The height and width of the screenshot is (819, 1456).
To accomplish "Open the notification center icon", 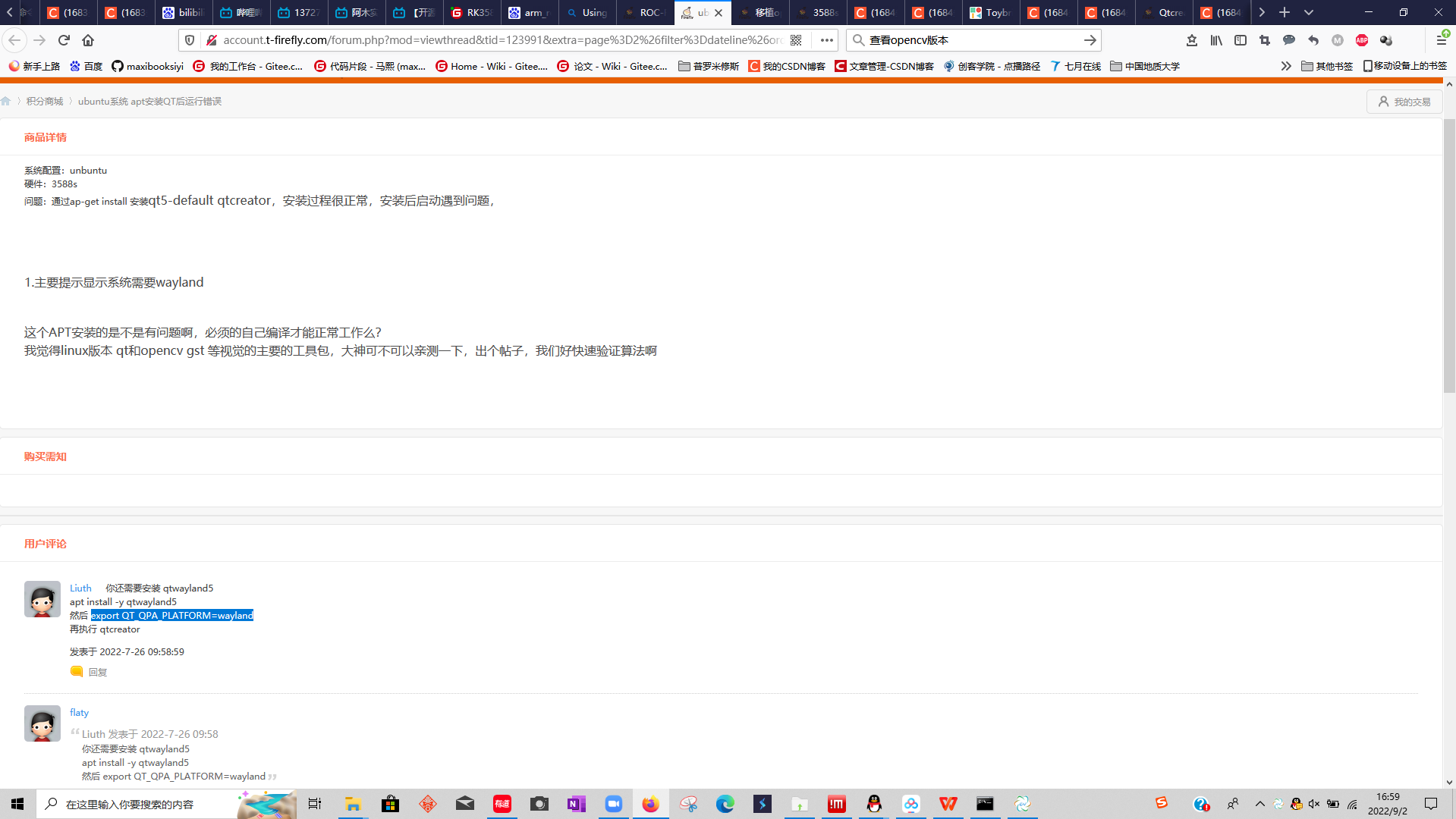I will pos(1431,804).
